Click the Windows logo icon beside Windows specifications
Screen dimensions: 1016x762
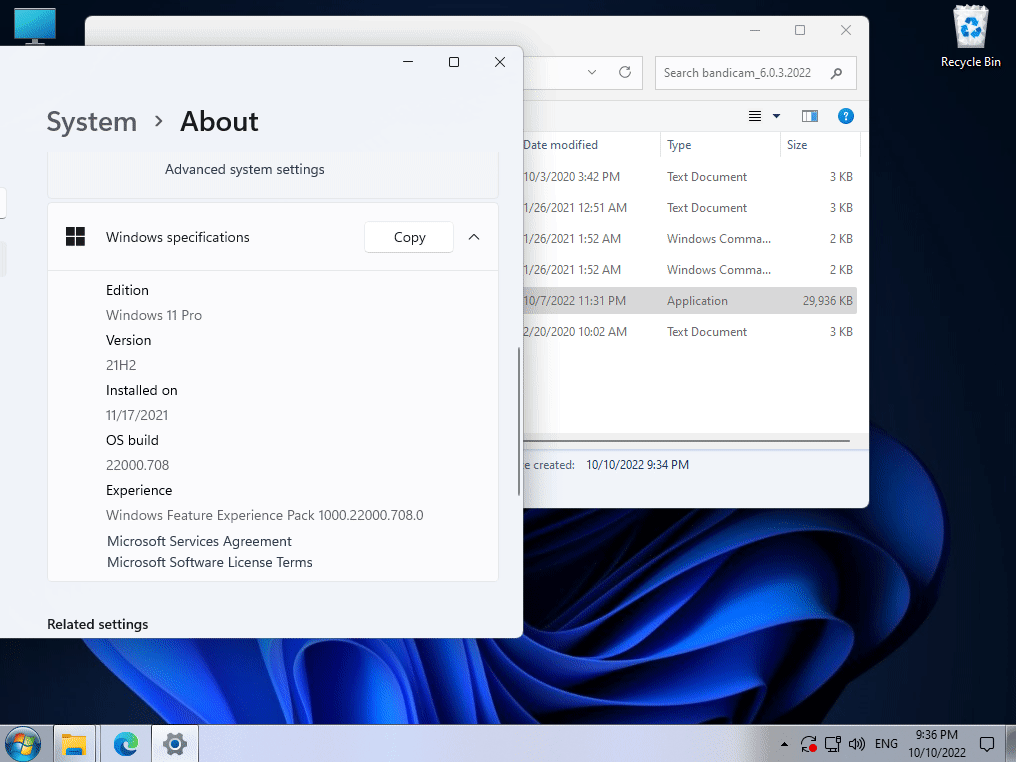(75, 237)
